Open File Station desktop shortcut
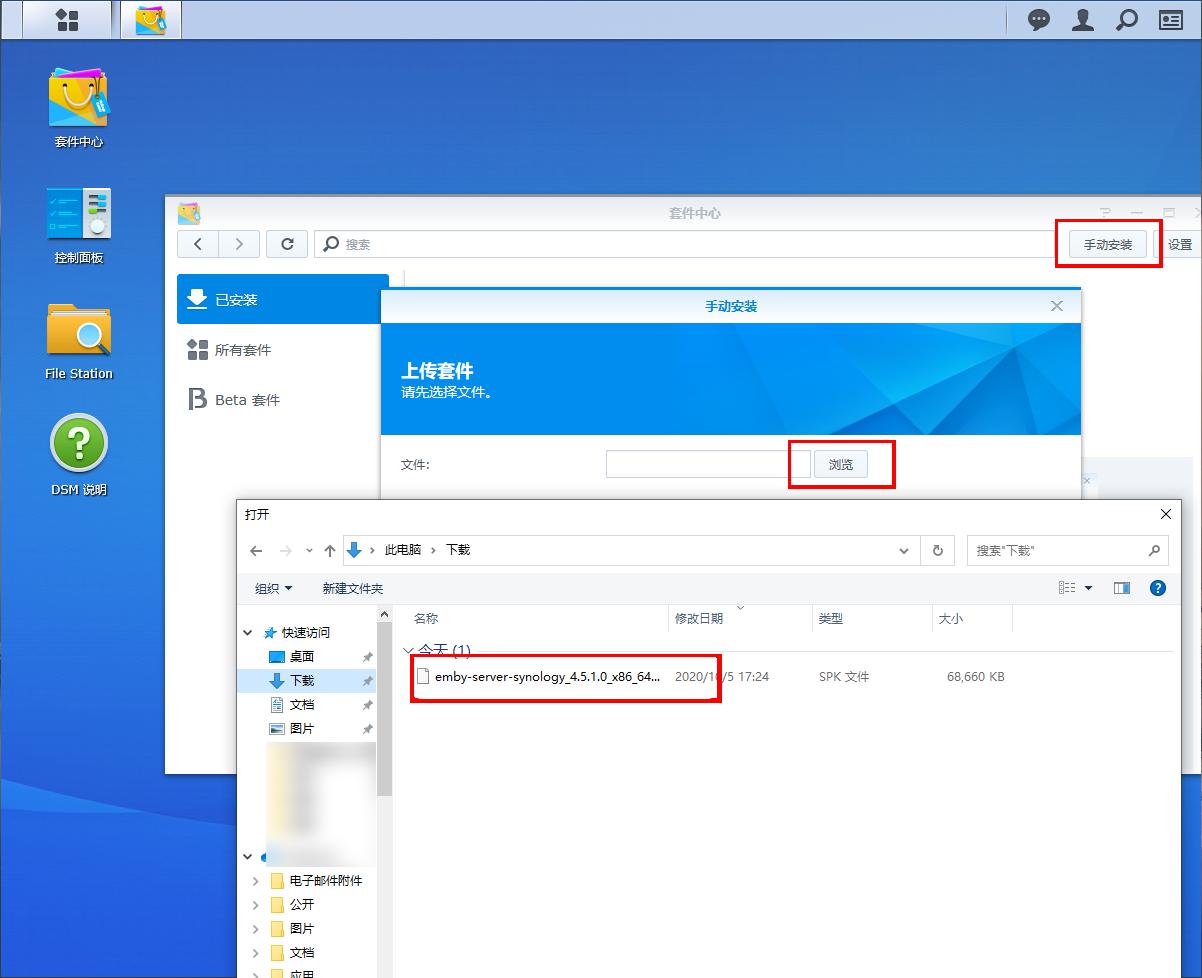1202x978 pixels. 79,341
